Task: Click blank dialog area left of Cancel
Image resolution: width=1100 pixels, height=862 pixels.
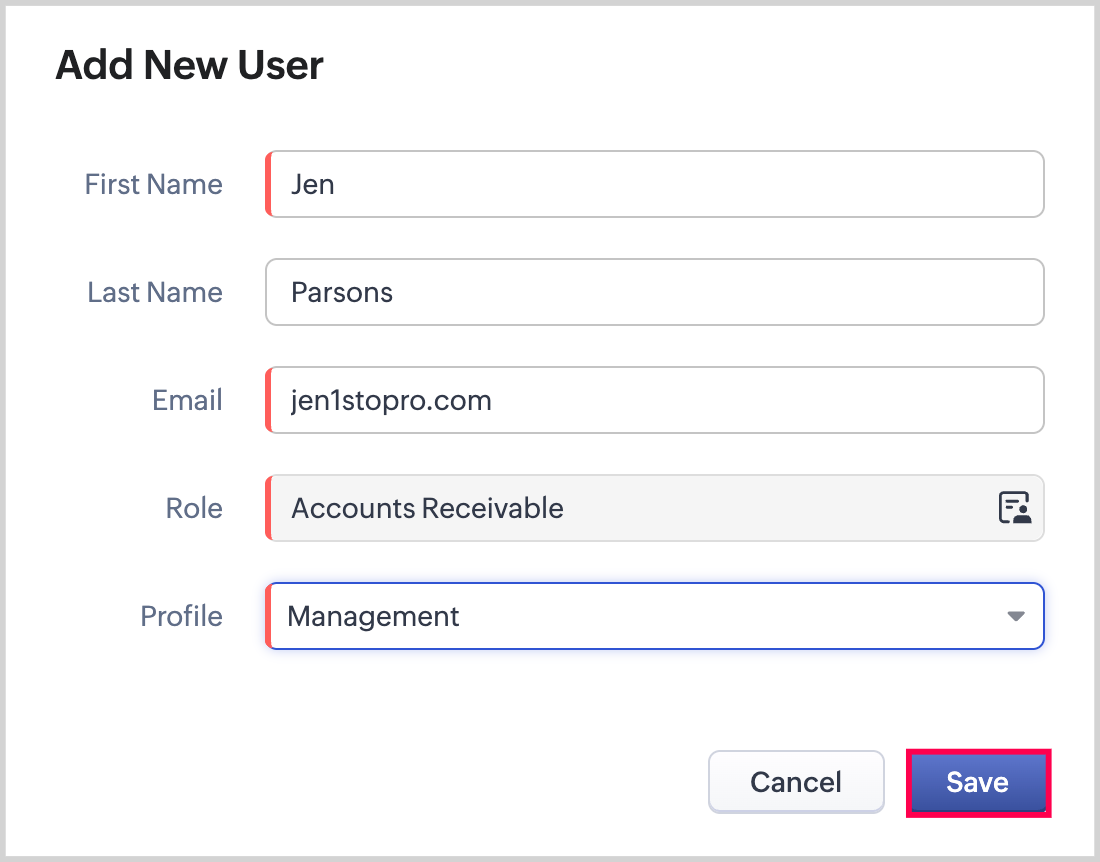Action: tap(400, 782)
